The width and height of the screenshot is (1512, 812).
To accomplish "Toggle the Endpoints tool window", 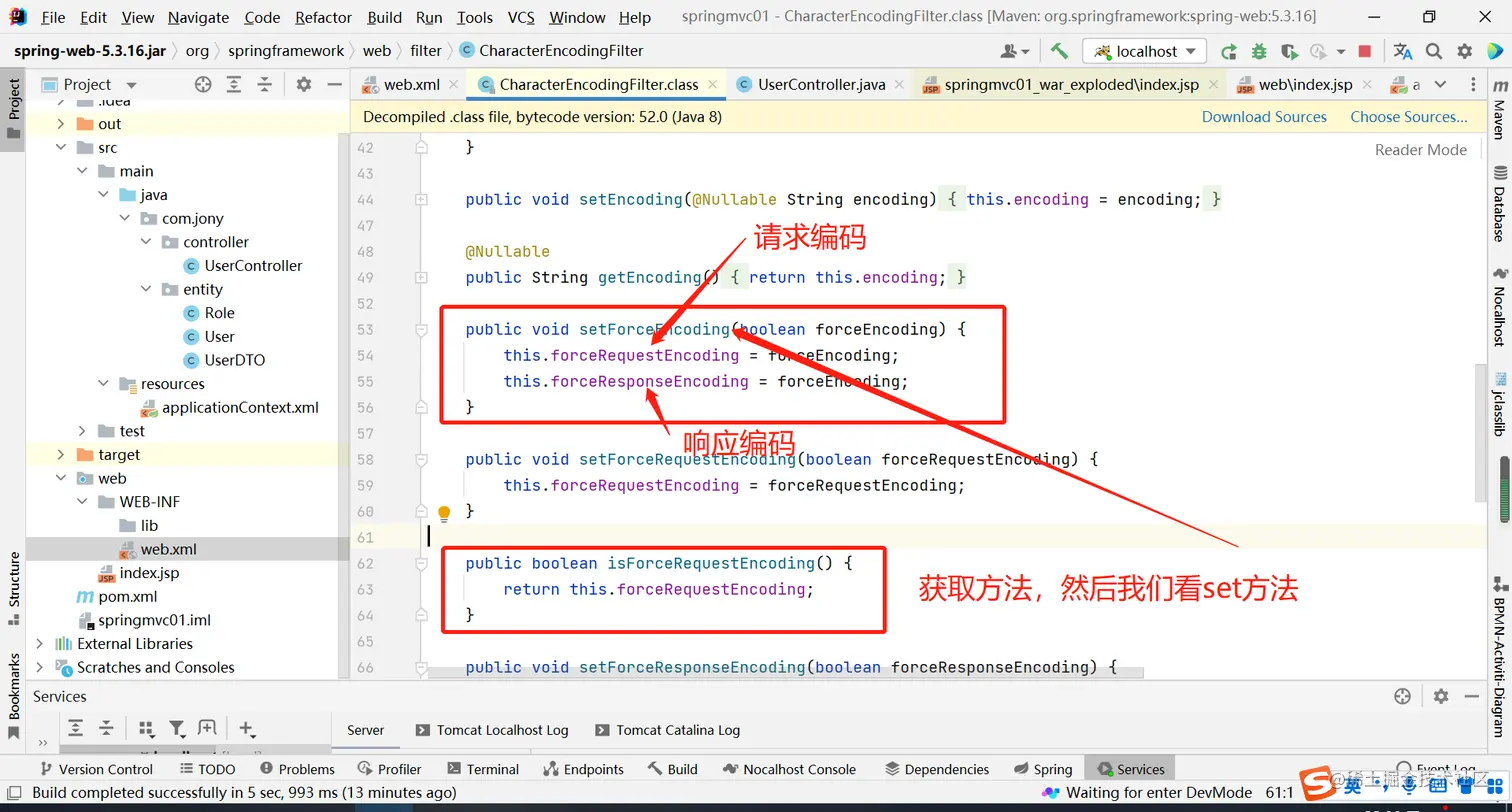I will click(583, 769).
